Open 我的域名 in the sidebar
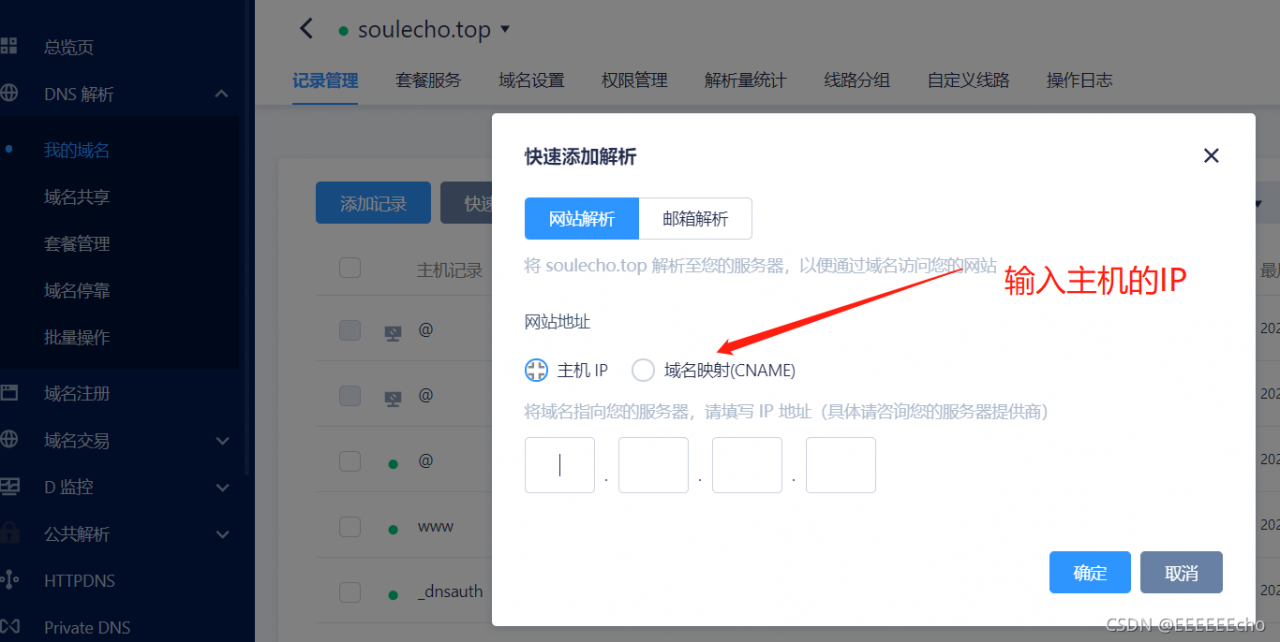 [77, 150]
